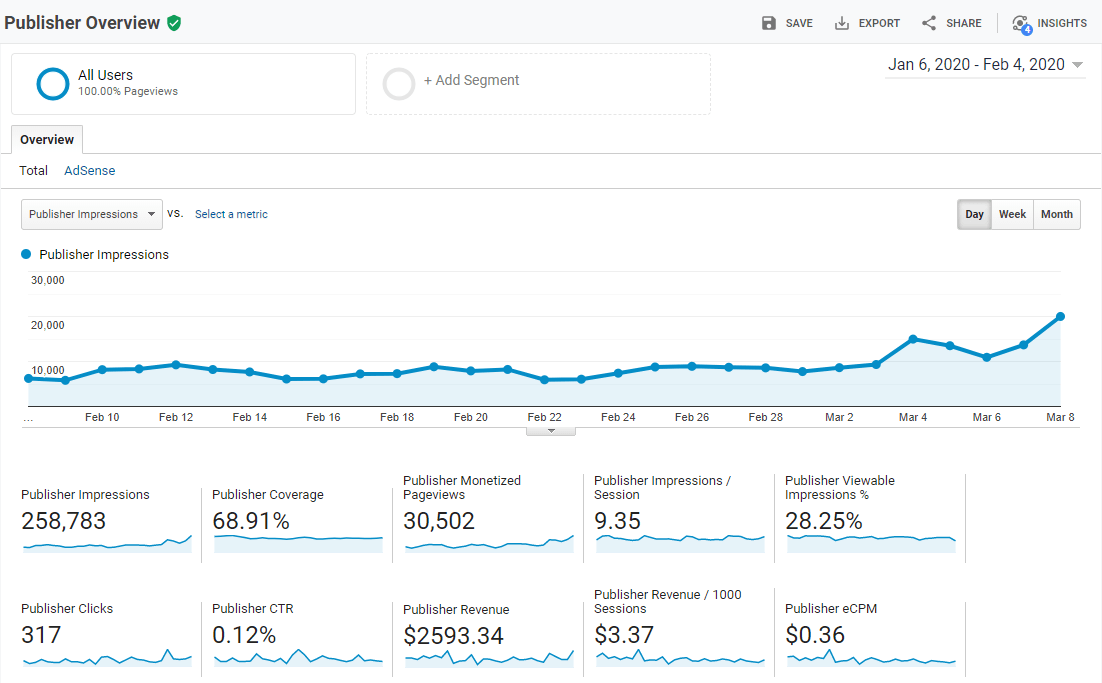The image size is (1102, 683).
Task: Switch to the AdSense sub-tab
Action: coord(90,171)
